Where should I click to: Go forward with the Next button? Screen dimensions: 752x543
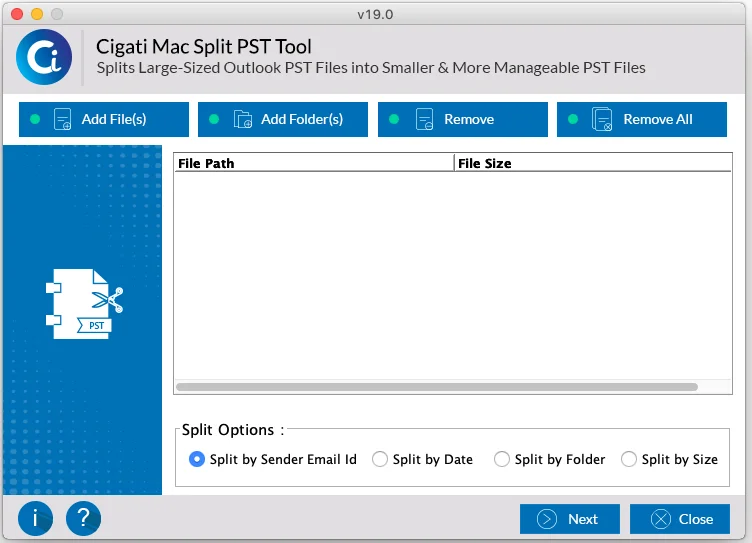(x=570, y=519)
